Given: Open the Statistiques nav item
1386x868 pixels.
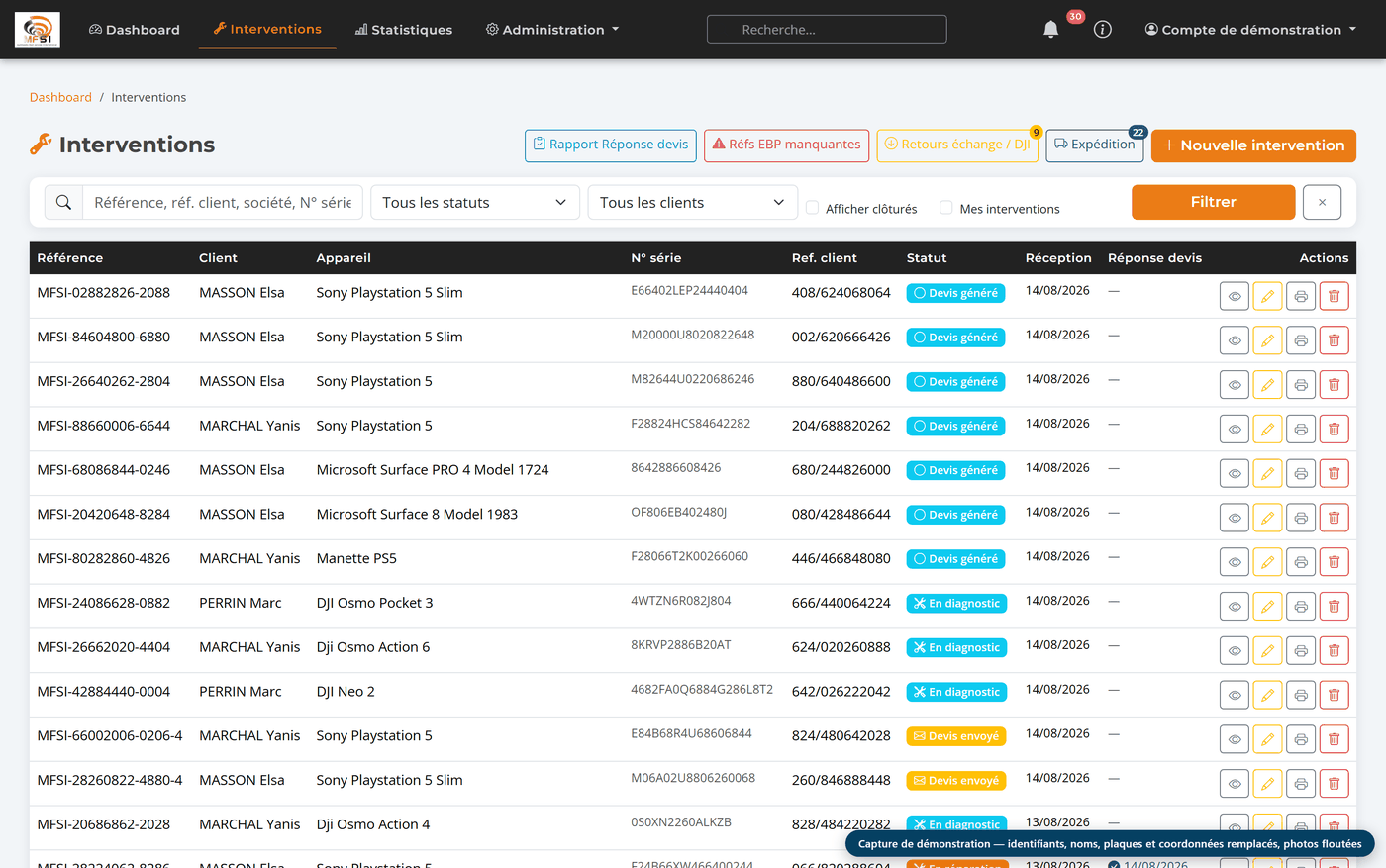Looking at the screenshot, I should click(404, 30).
